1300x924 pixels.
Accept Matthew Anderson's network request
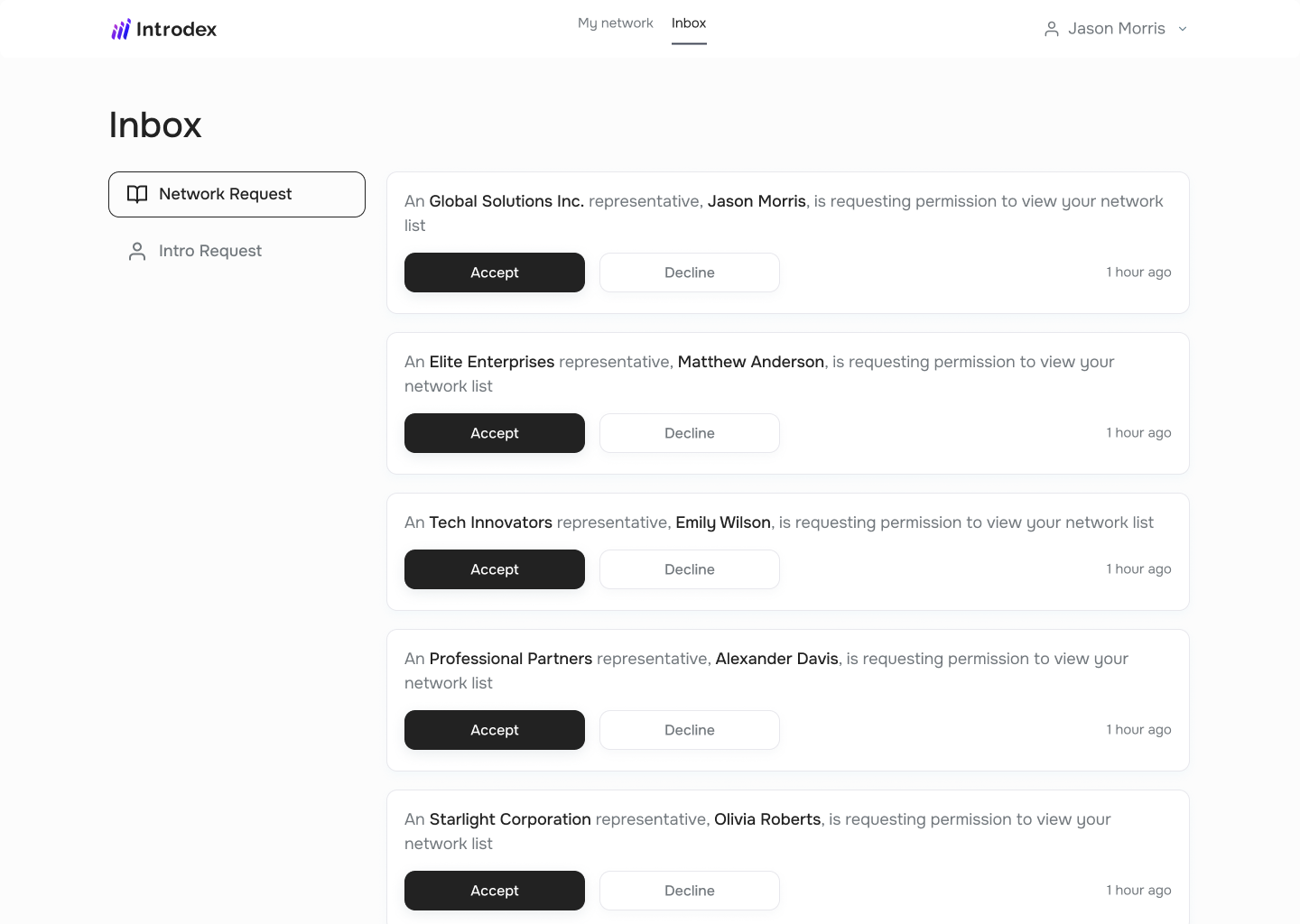495,433
